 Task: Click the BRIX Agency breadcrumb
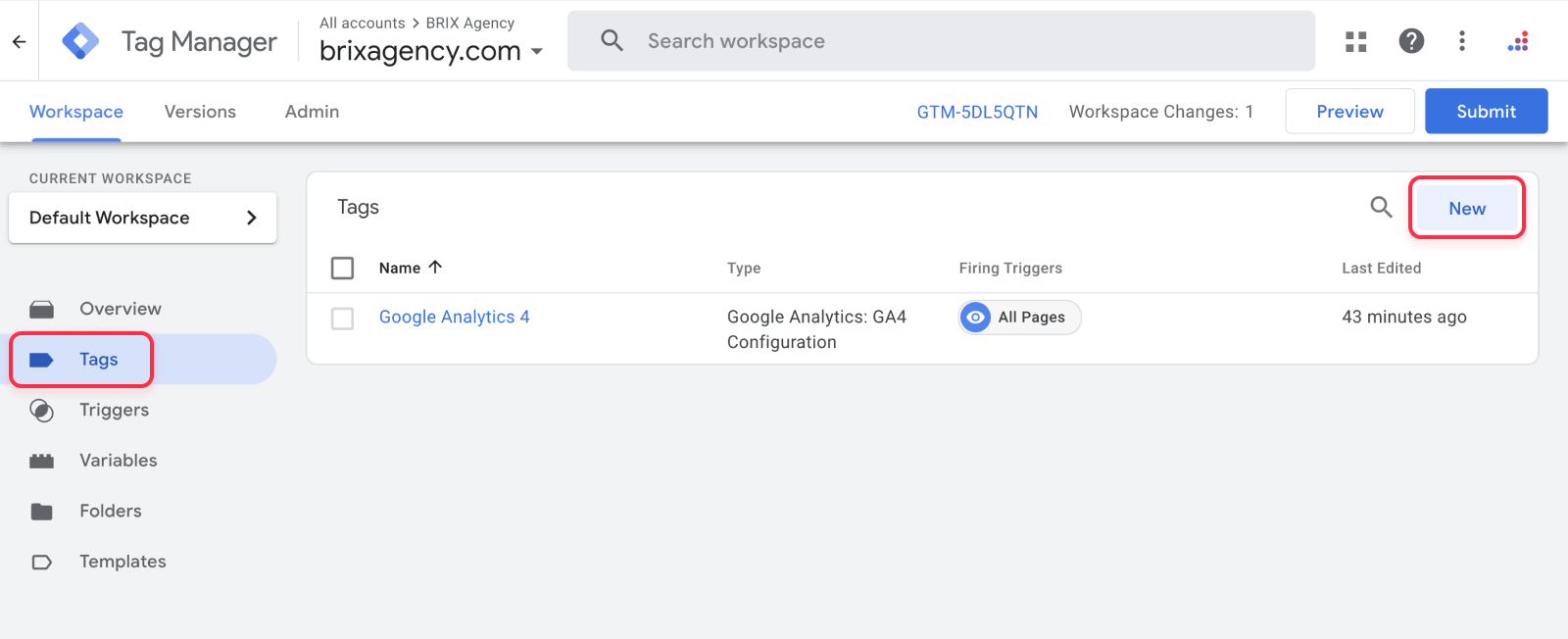click(469, 23)
